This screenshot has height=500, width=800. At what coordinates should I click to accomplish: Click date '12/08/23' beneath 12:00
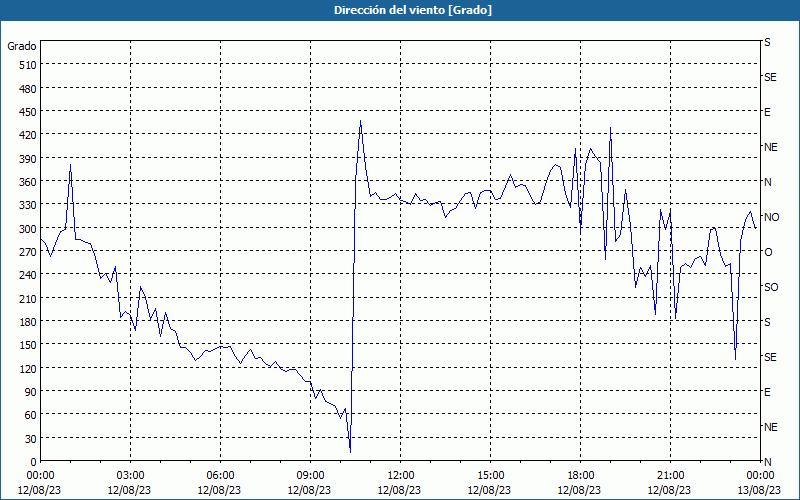tap(399, 490)
